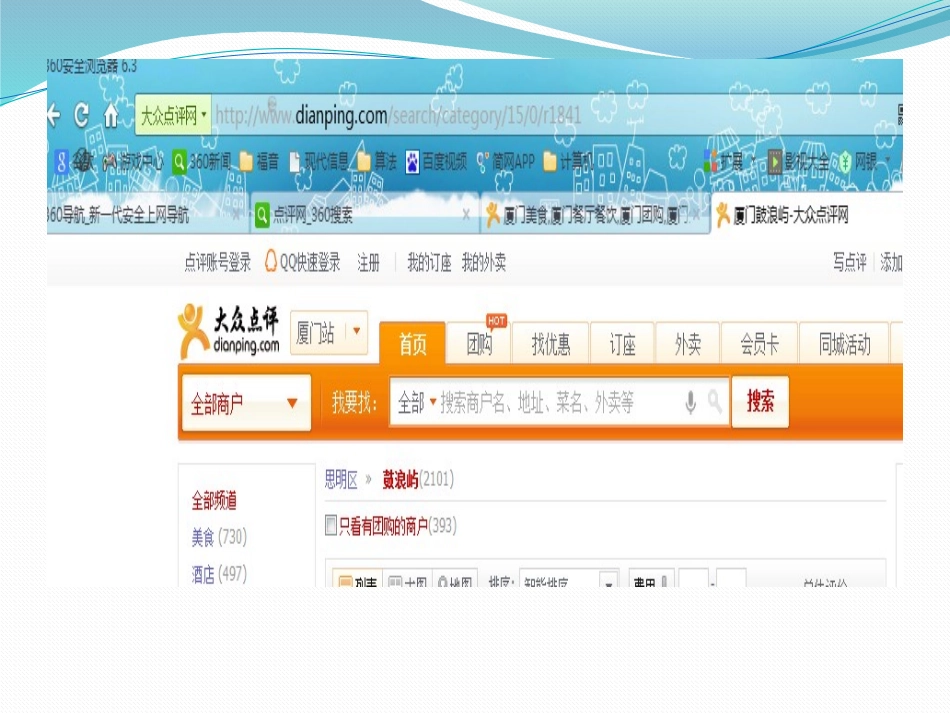Select 全部频道 in the sidebar

(x=214, y=500)
